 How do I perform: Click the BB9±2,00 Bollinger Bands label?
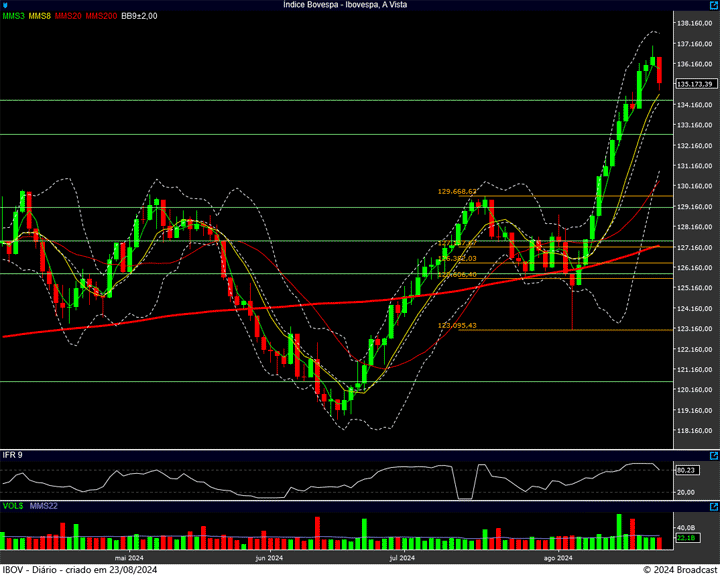(x=139, y=17)
